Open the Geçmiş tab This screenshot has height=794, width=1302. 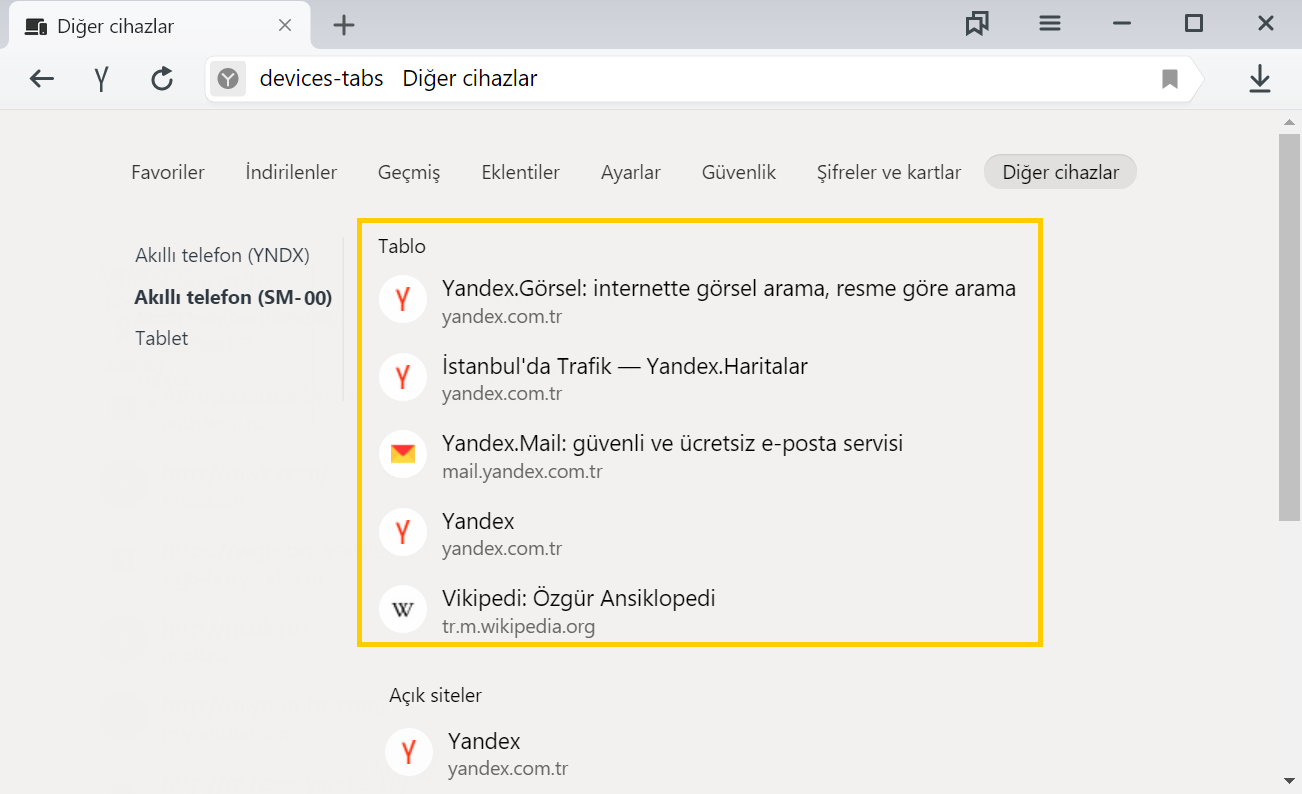pos(409,172)
